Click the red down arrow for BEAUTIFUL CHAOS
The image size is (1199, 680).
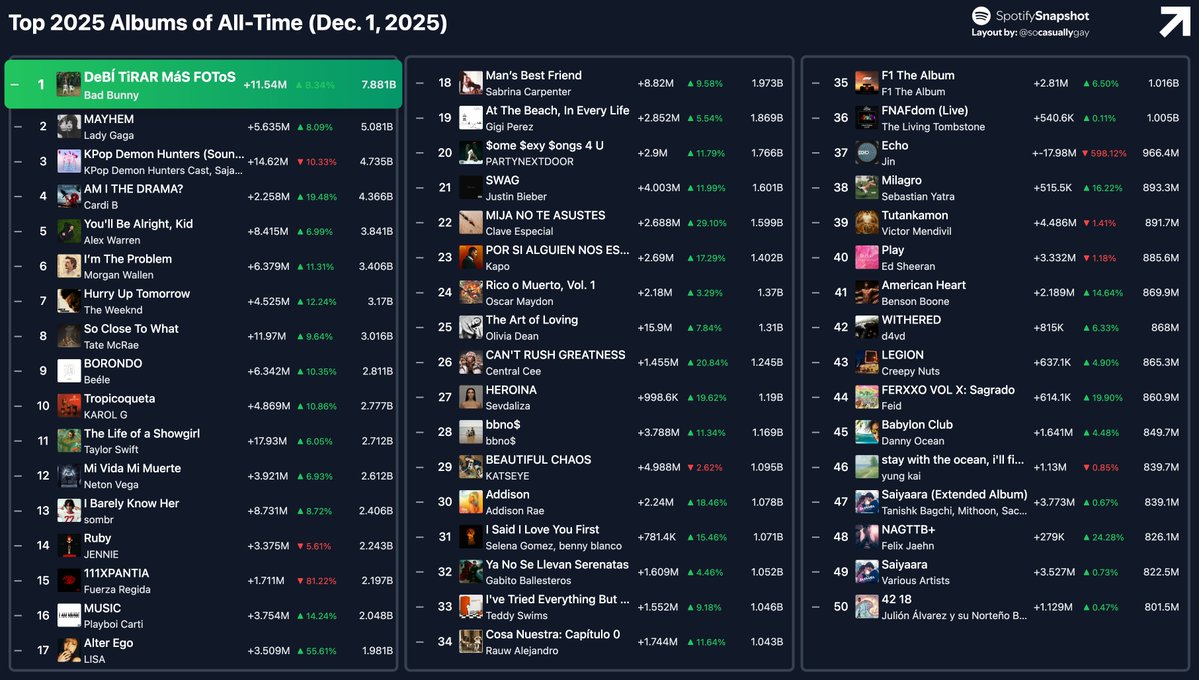click(x=690, y=467)
